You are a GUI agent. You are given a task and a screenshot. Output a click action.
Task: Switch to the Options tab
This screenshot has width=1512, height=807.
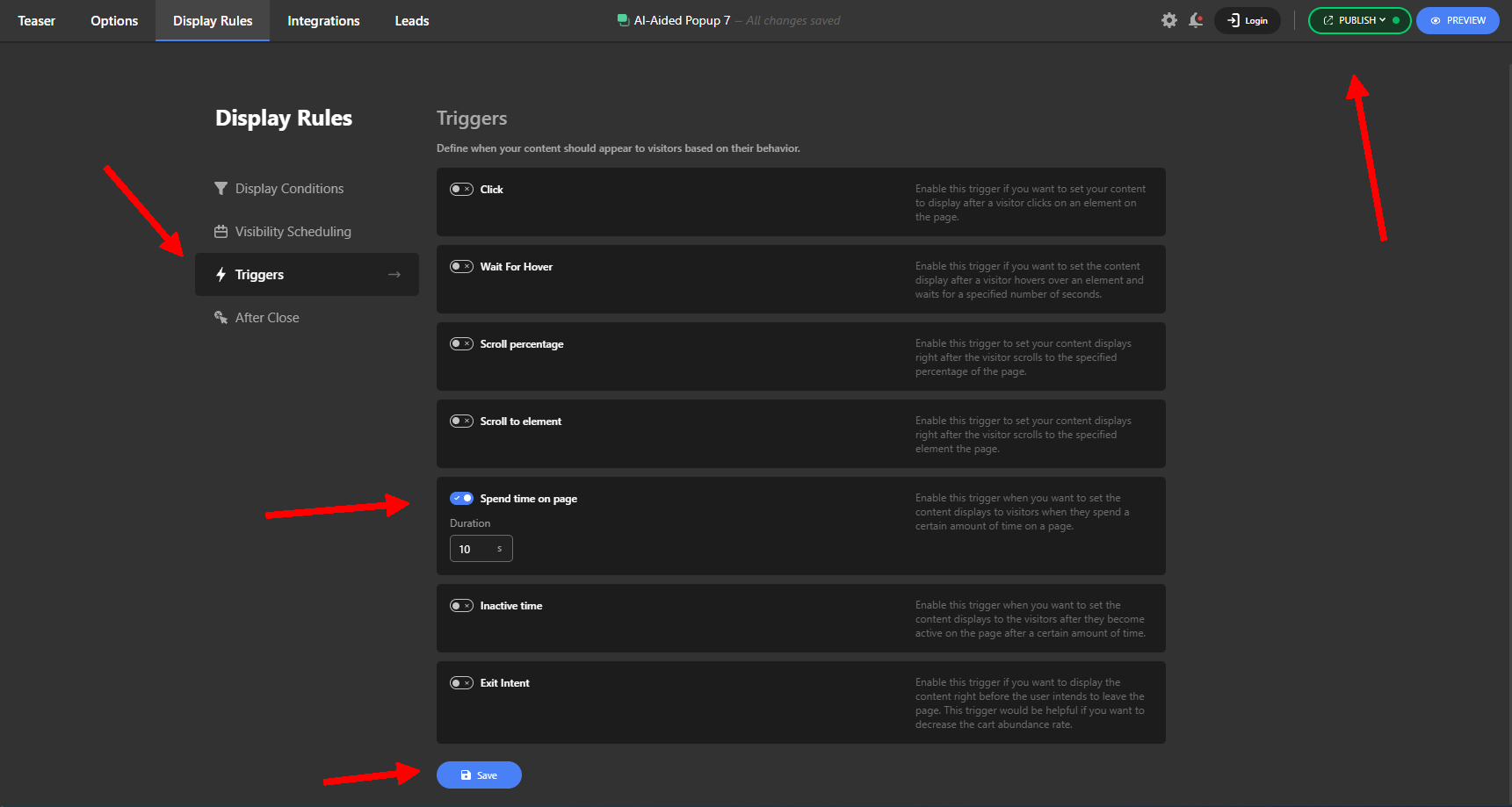click(x=114, y=21)
